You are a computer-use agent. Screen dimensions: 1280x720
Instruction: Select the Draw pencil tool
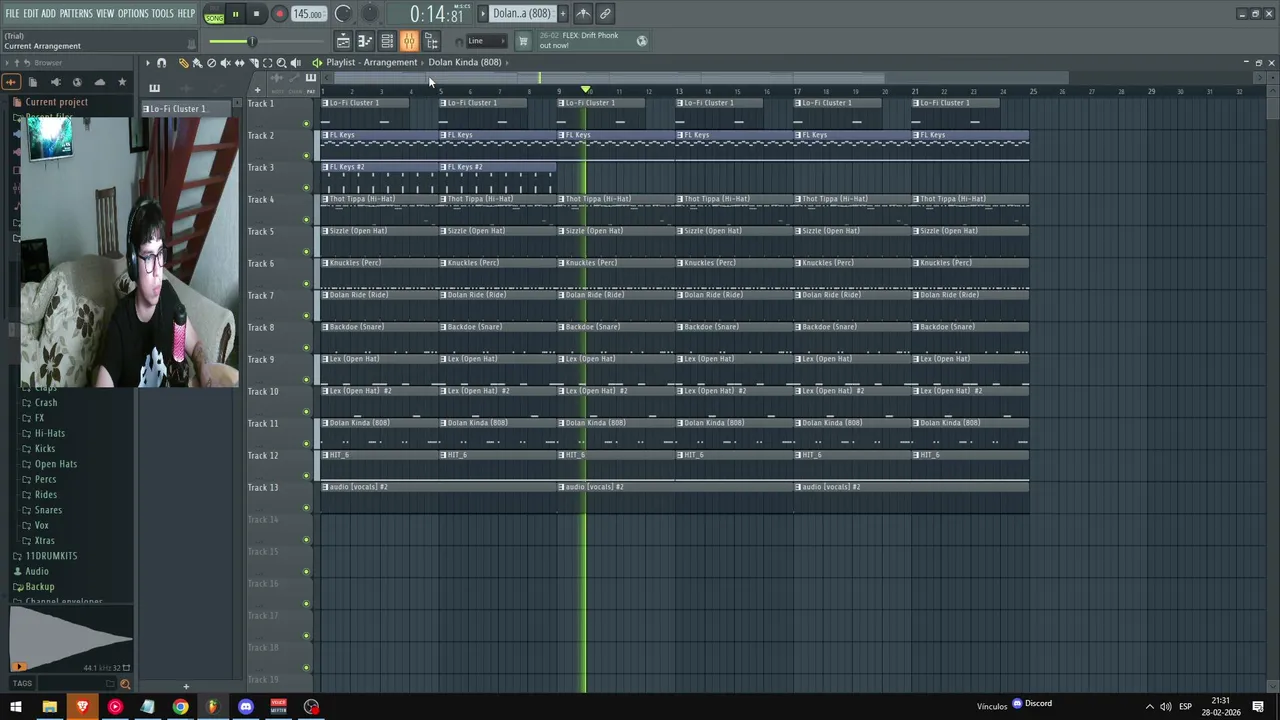click(183, 62)
